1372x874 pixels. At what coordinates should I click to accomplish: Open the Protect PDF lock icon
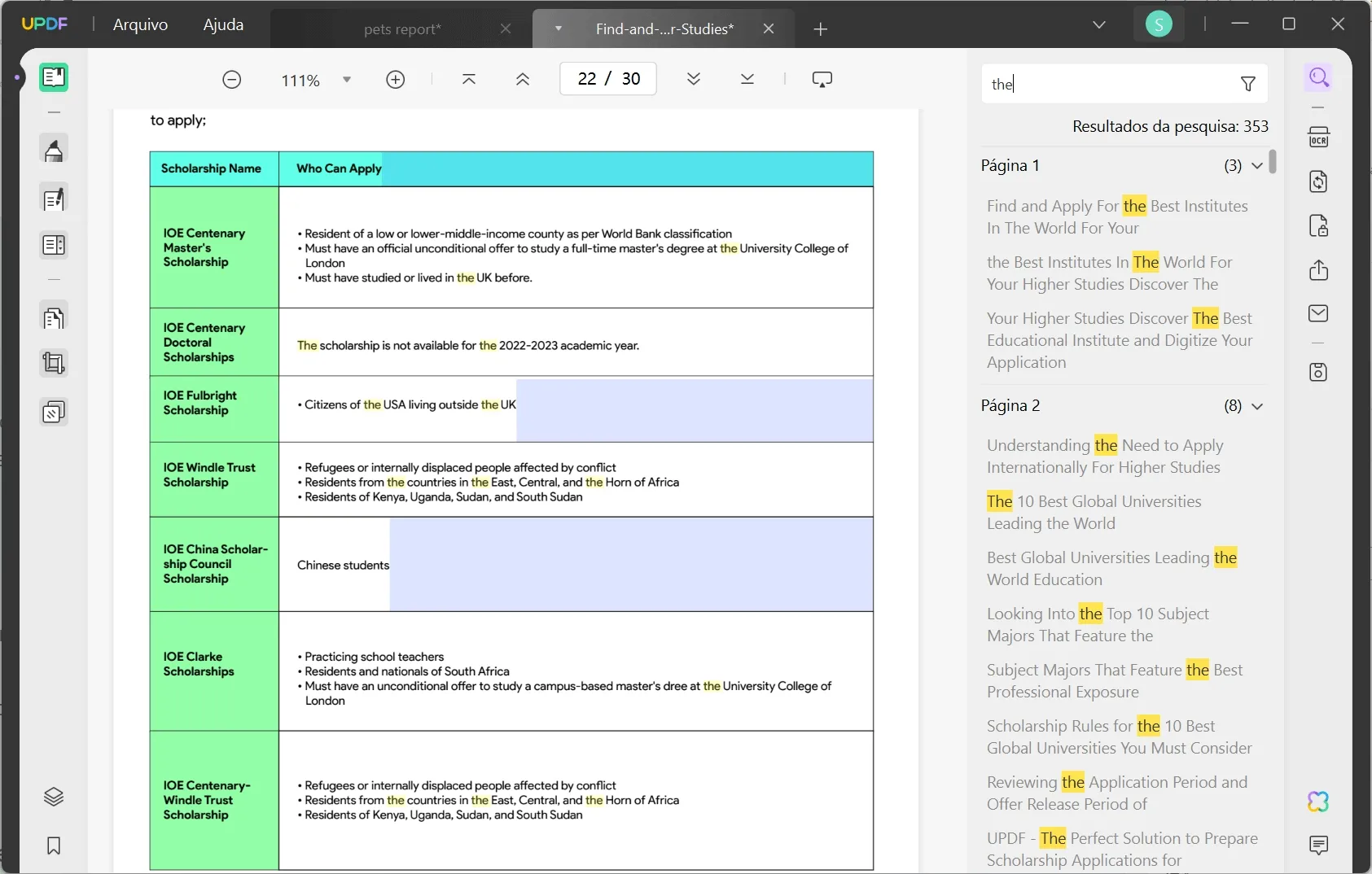(1319, 225)
